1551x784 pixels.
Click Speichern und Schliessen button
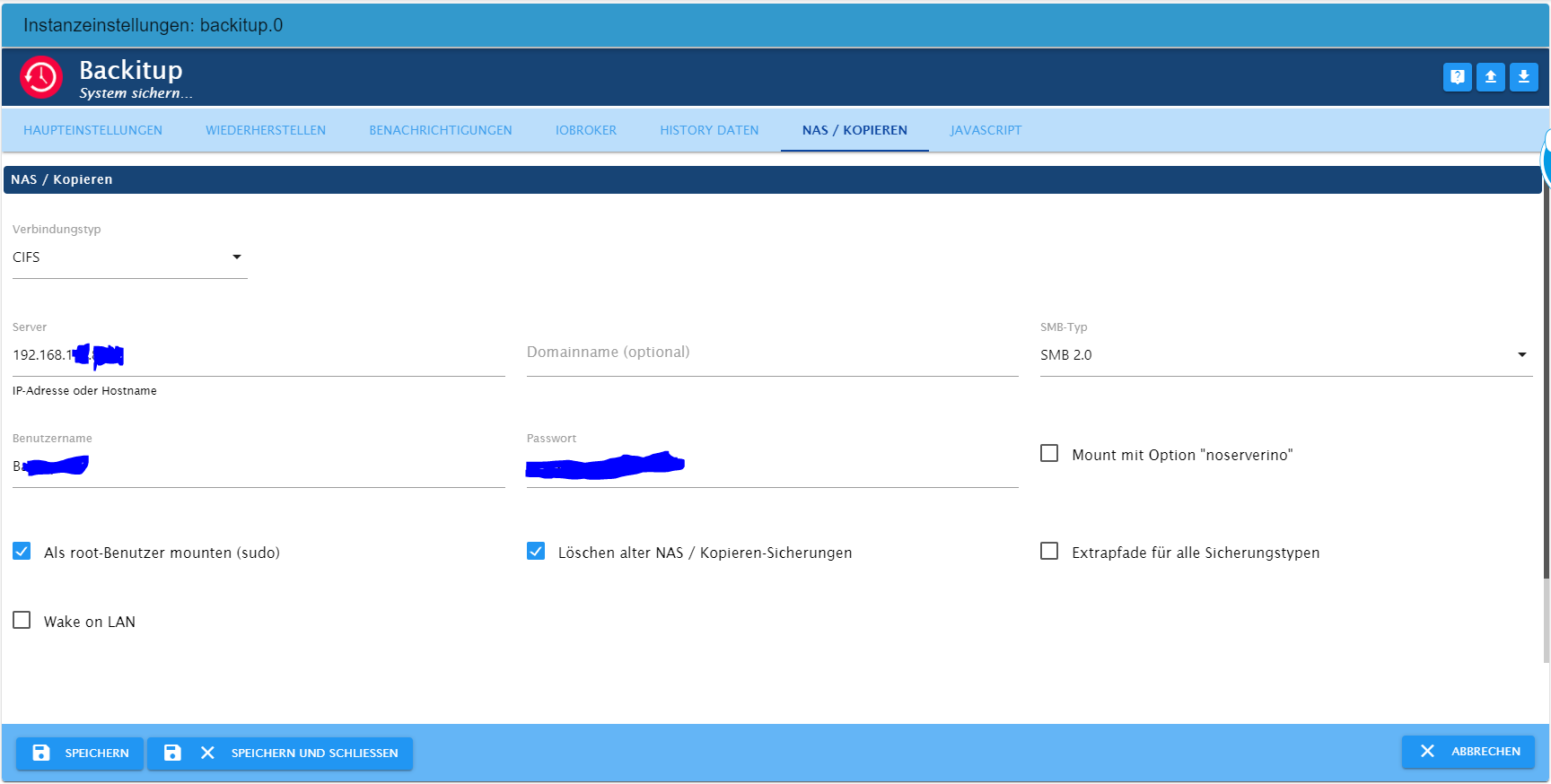pos(280,754)
